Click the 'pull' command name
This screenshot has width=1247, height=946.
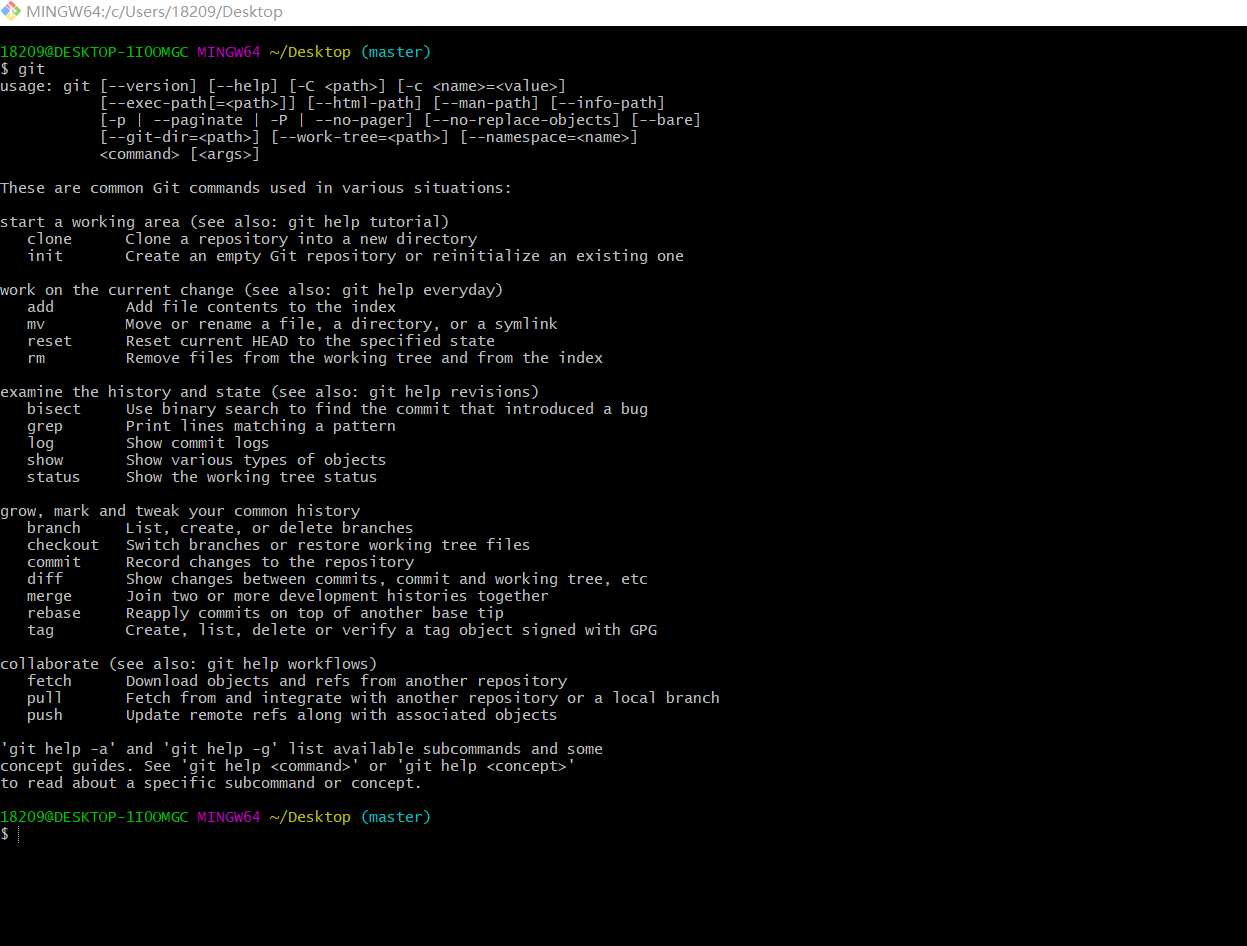45,698
